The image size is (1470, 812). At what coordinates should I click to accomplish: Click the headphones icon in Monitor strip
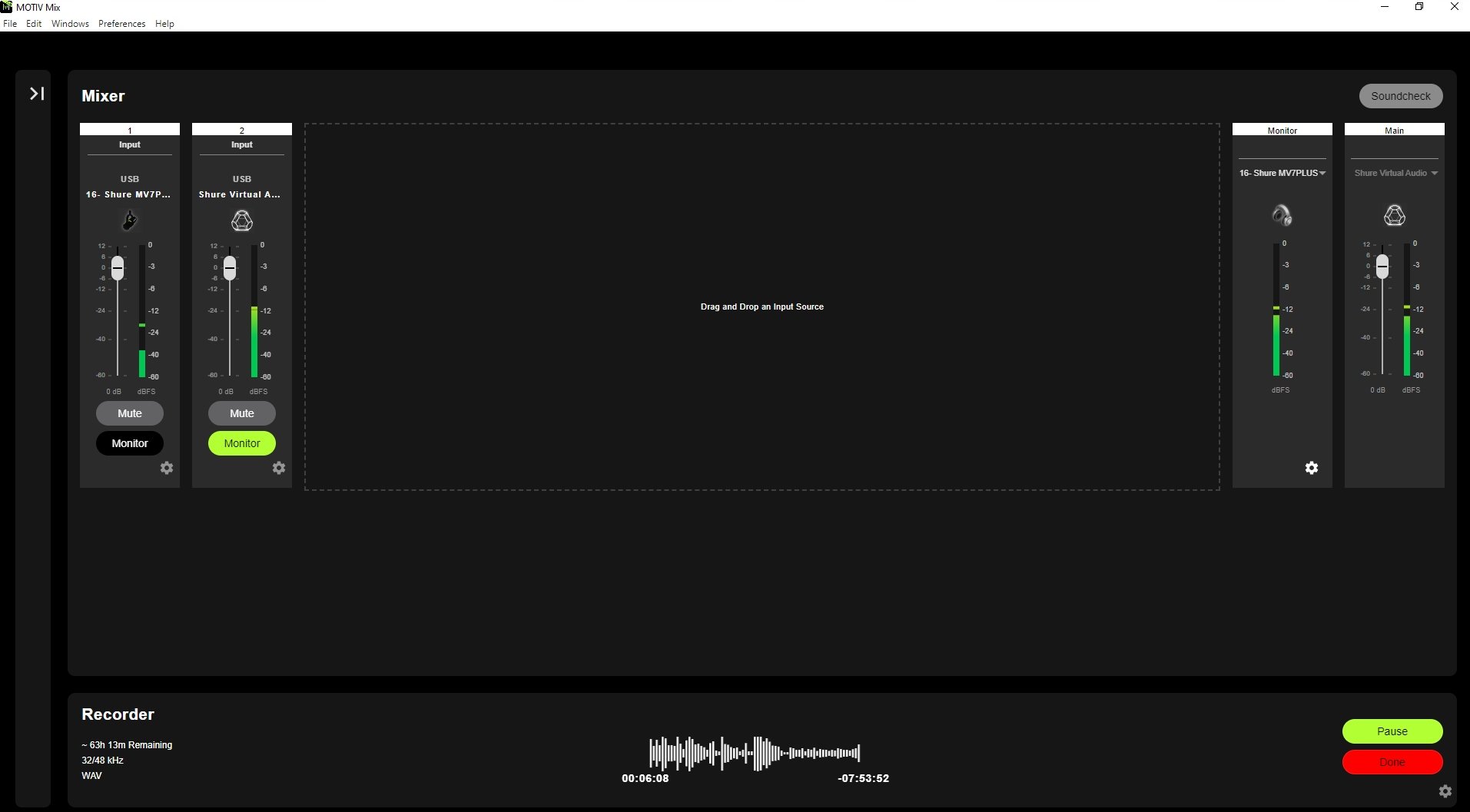[x=1282, y=215]
